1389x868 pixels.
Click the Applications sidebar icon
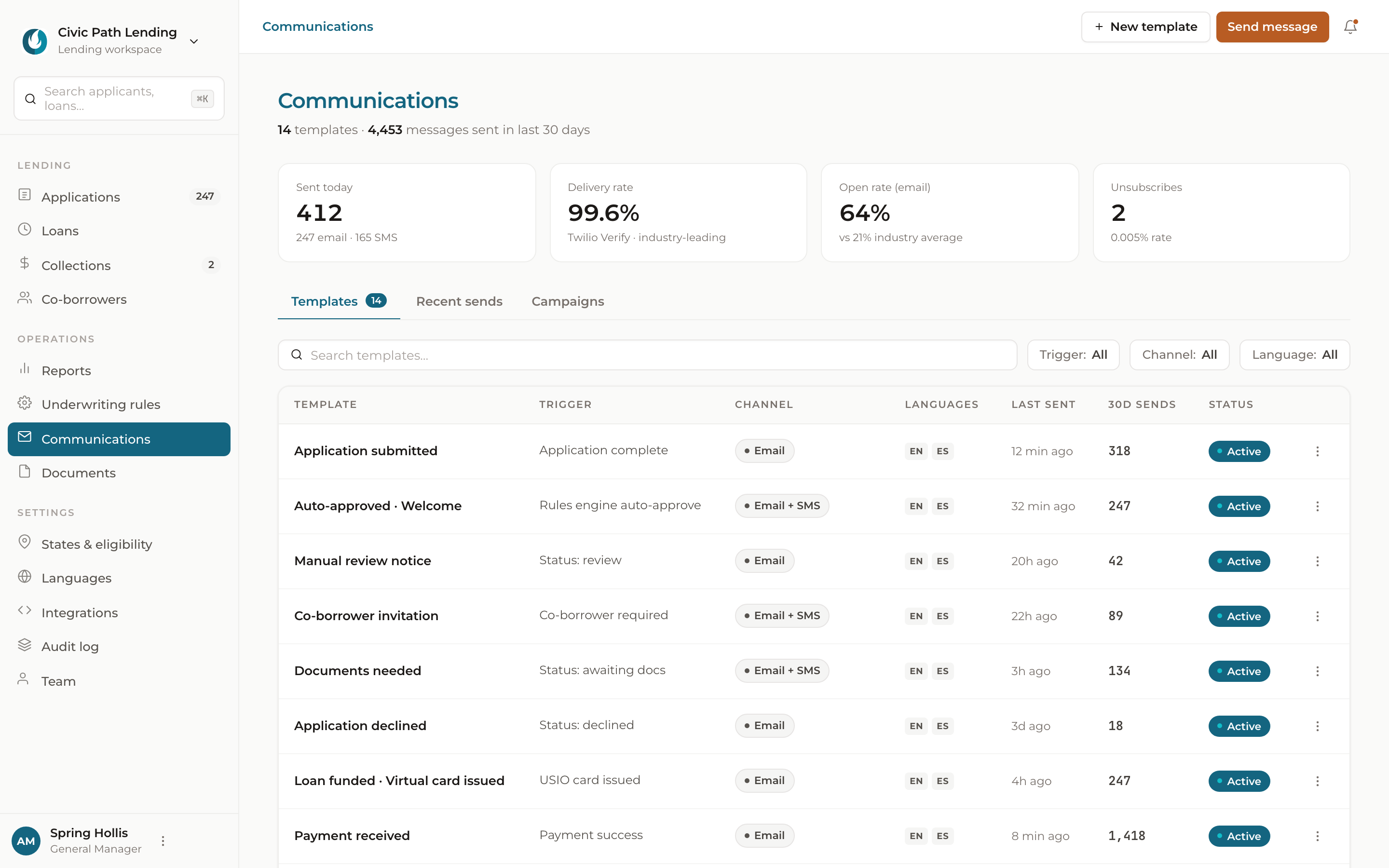pyautogui.click(x=25, y=195)
